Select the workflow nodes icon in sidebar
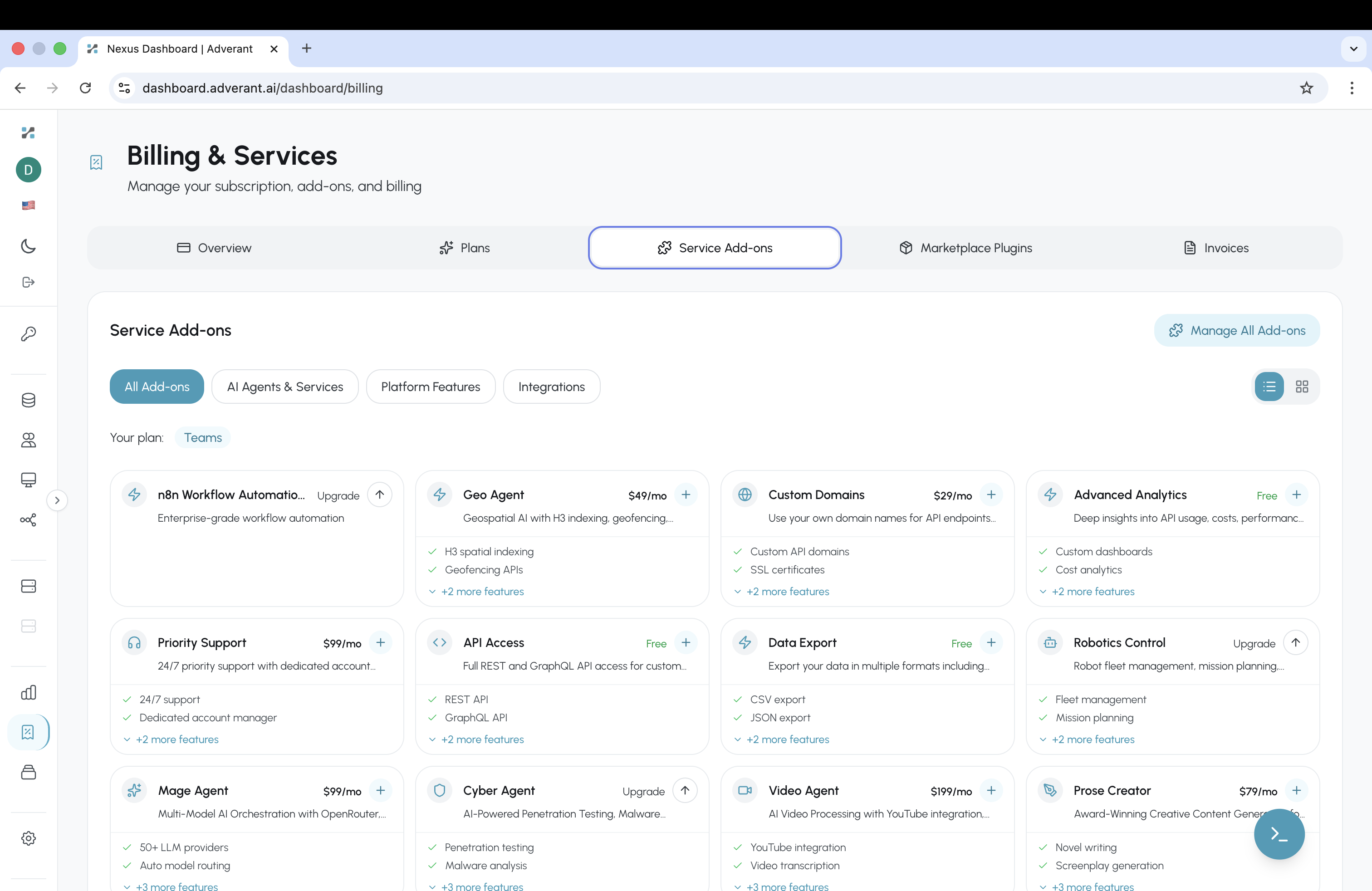Viewport: 1372px width, 891px height. (28, 520)
